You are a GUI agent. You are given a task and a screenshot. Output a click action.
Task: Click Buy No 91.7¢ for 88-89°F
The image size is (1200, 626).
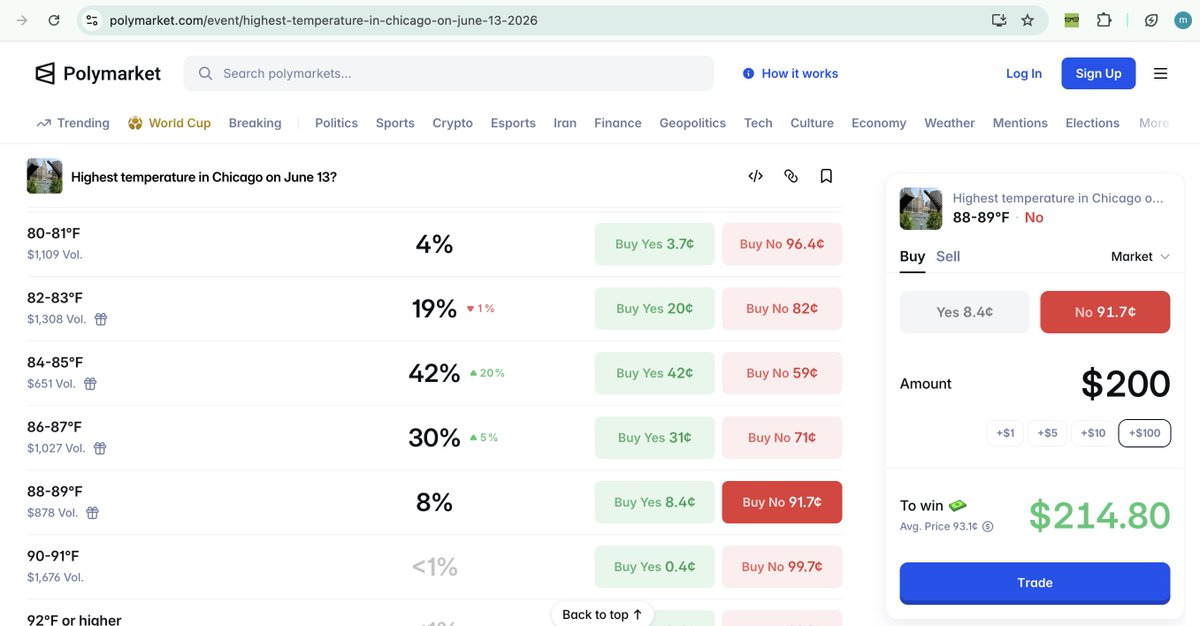[782, 502]
